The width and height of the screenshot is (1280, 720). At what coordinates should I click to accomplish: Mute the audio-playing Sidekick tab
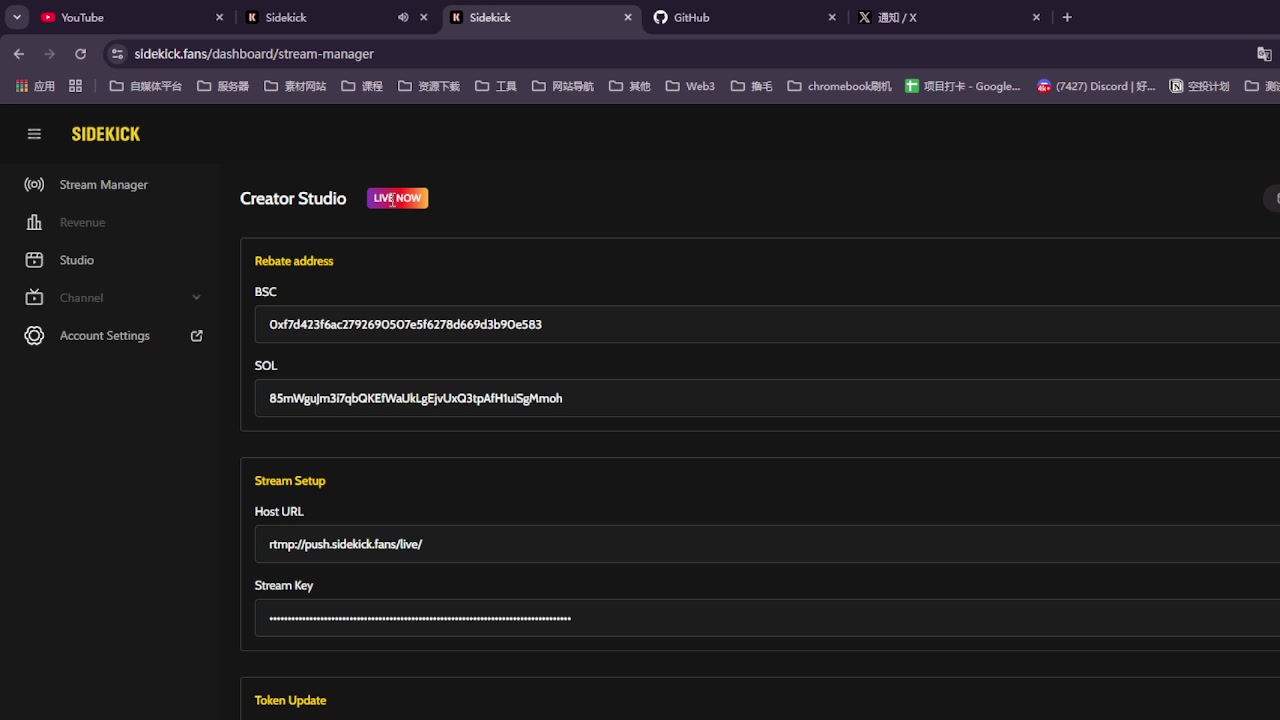pyautogui.click(x=403, y=18)
